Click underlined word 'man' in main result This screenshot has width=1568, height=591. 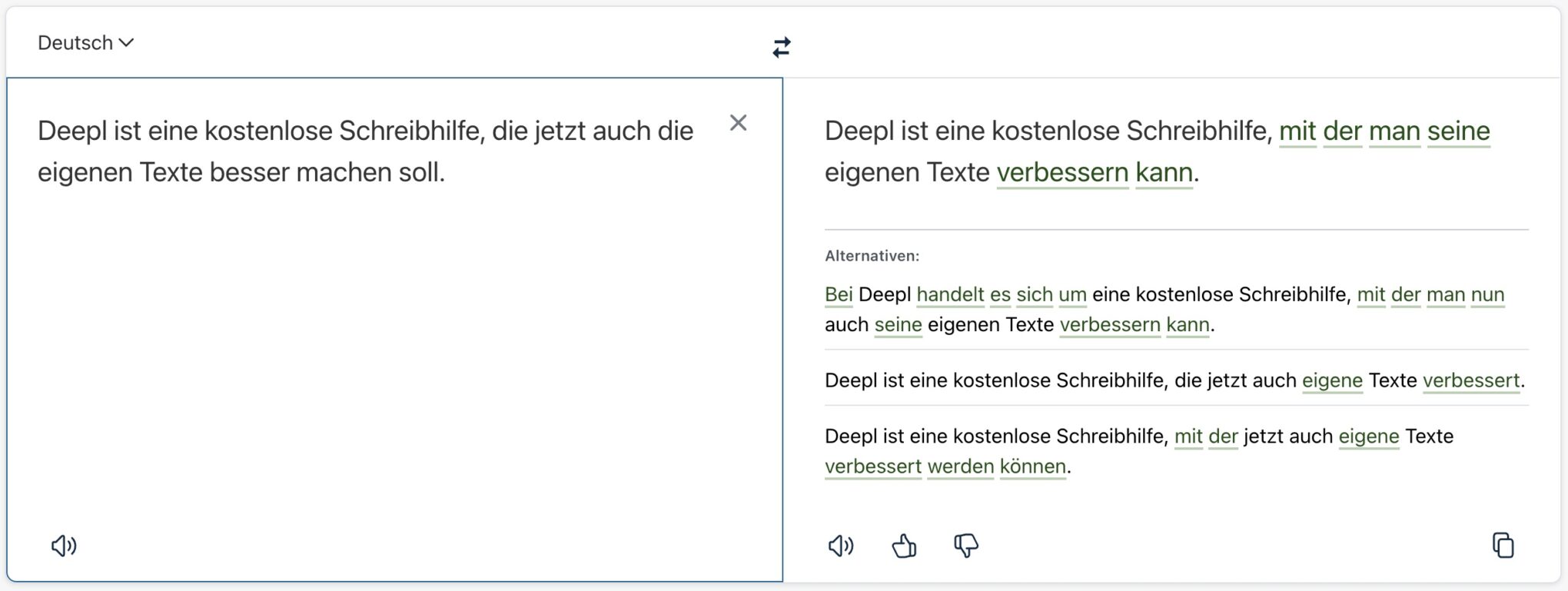1394,131
